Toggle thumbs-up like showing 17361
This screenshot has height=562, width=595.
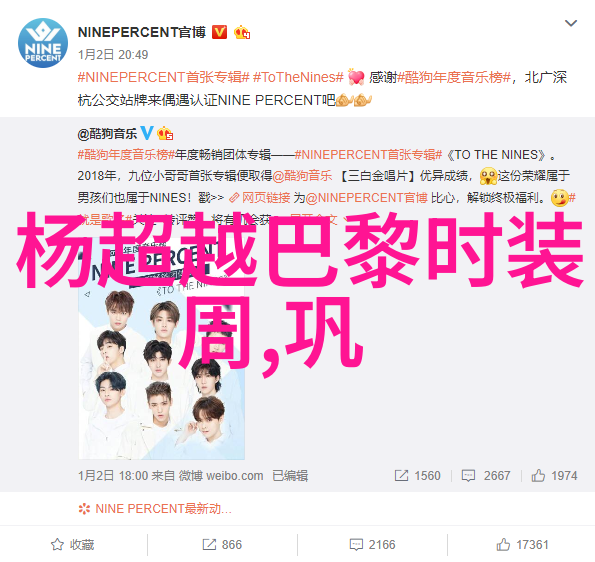tap(523, 545)
